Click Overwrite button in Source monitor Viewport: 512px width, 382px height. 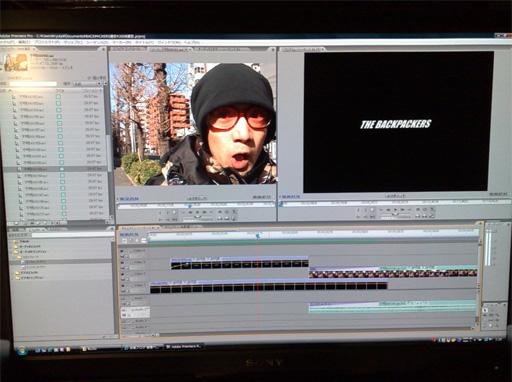(227, 218)
